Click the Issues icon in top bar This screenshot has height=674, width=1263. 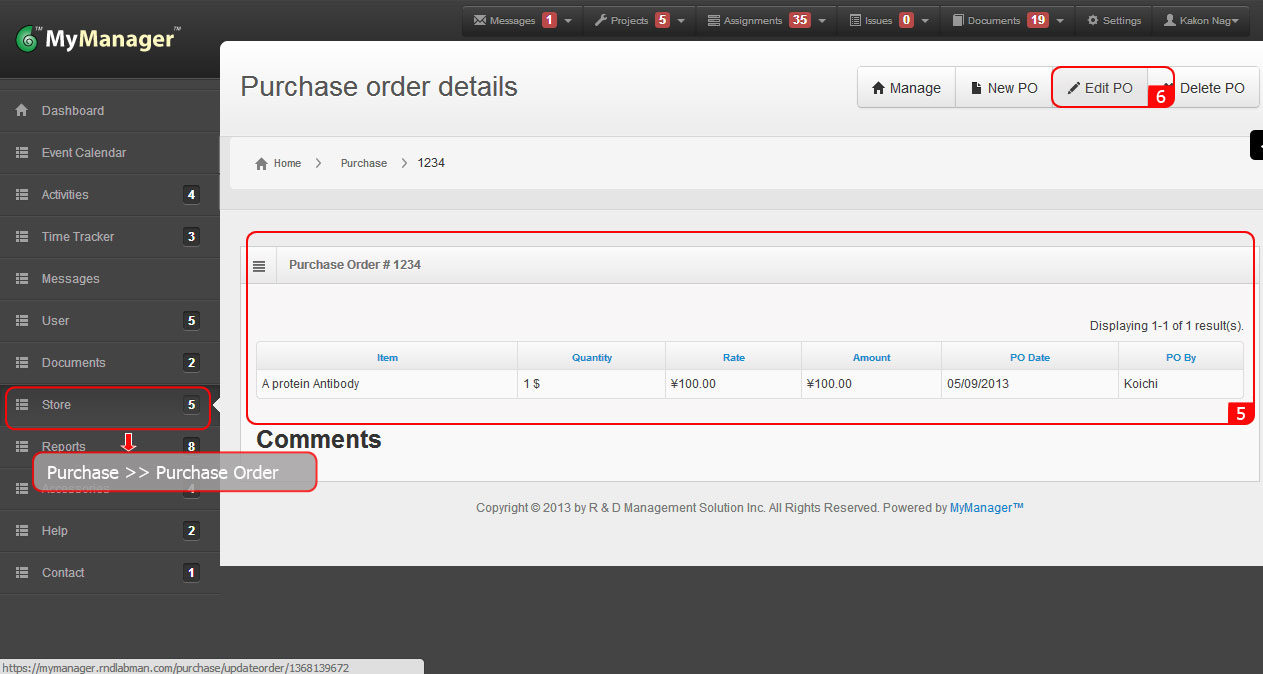(854, 19)
